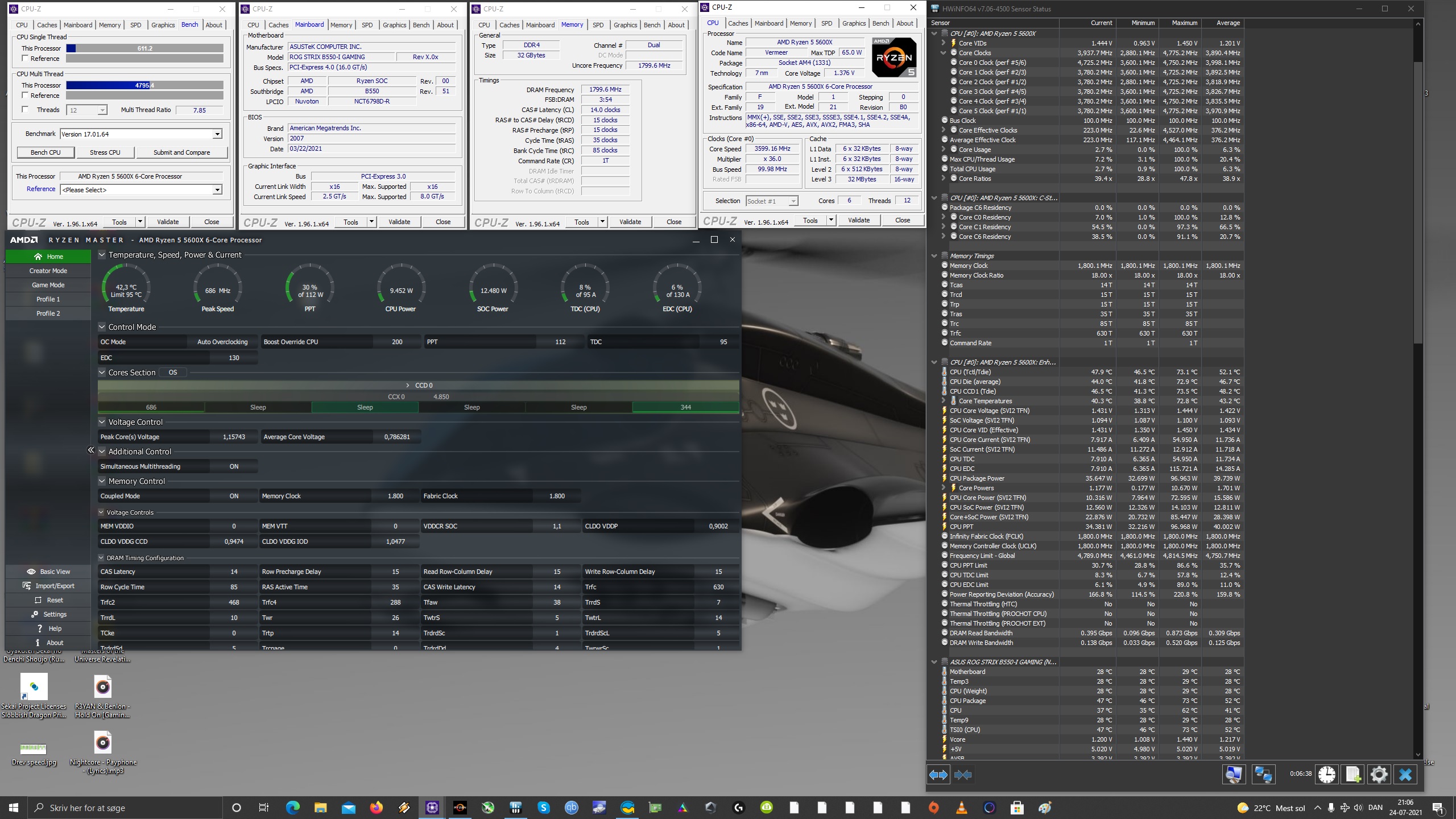The image size is (1456, 819).
Task: Open HWiNFO settings gear icon
Action: (1379, 774)
